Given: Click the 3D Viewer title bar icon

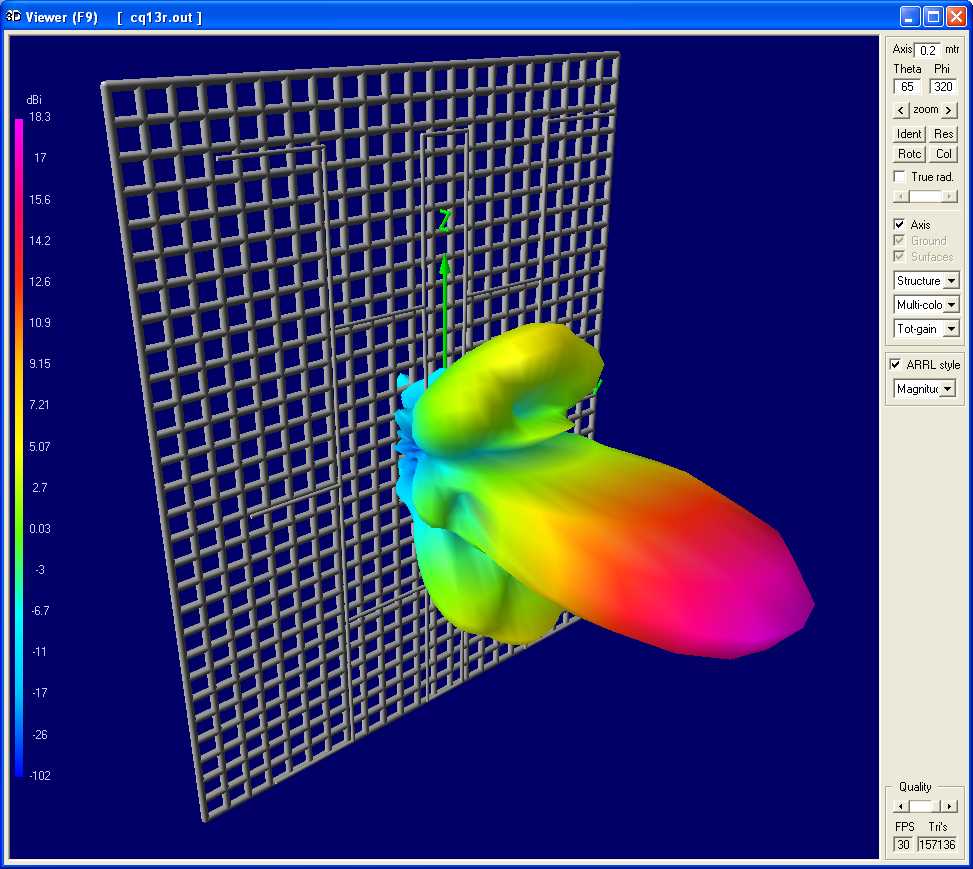Looking at the screenshot, I should pos(14,17).
